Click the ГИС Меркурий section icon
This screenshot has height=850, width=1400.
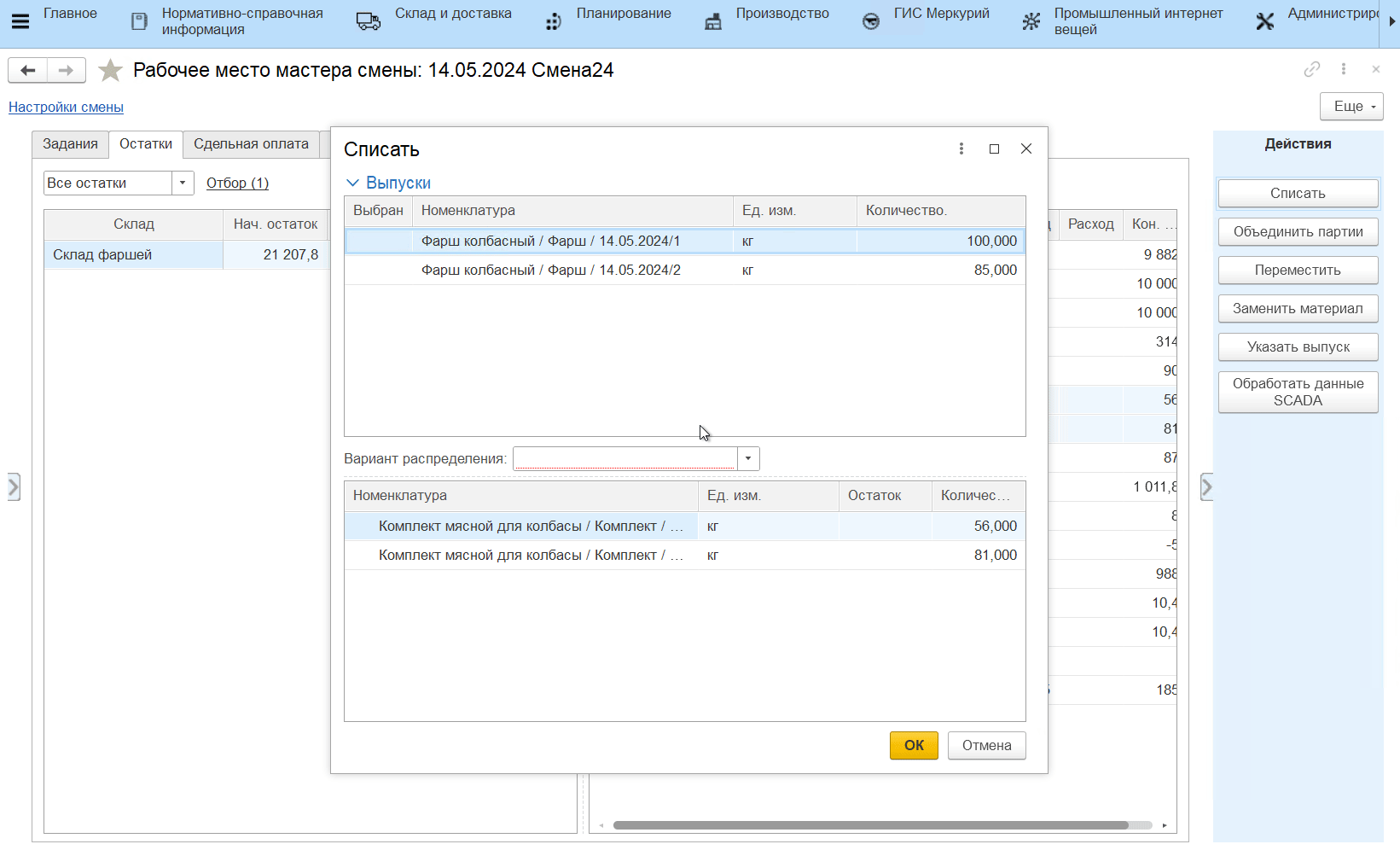[870, 21]
